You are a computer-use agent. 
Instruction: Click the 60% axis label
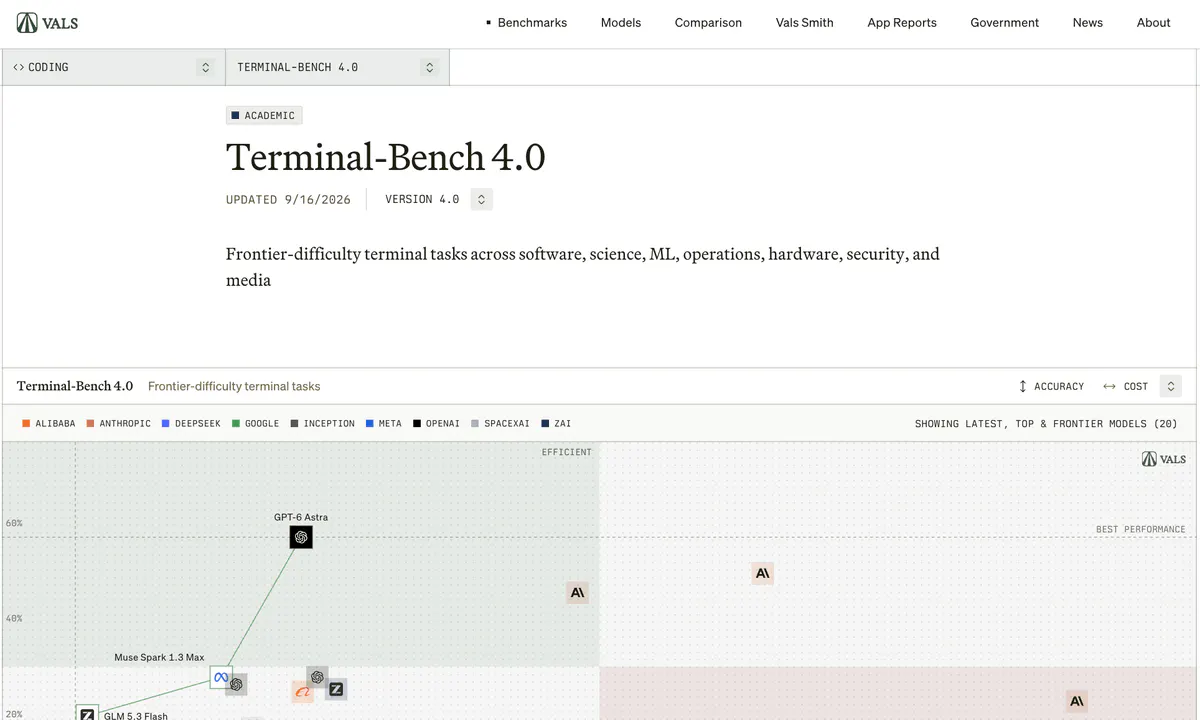pyautogui.click(x=14, y=523)
